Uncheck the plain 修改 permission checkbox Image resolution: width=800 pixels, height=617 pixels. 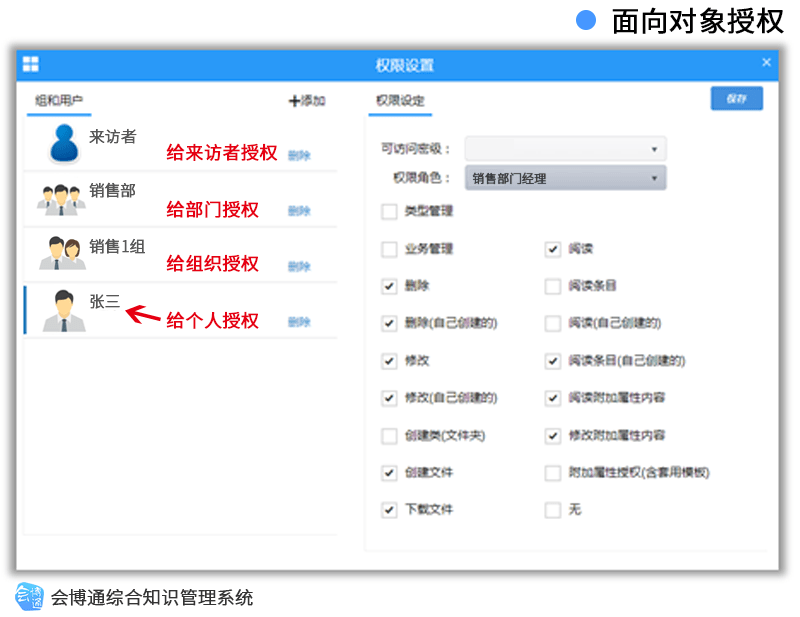pos(389,361)
